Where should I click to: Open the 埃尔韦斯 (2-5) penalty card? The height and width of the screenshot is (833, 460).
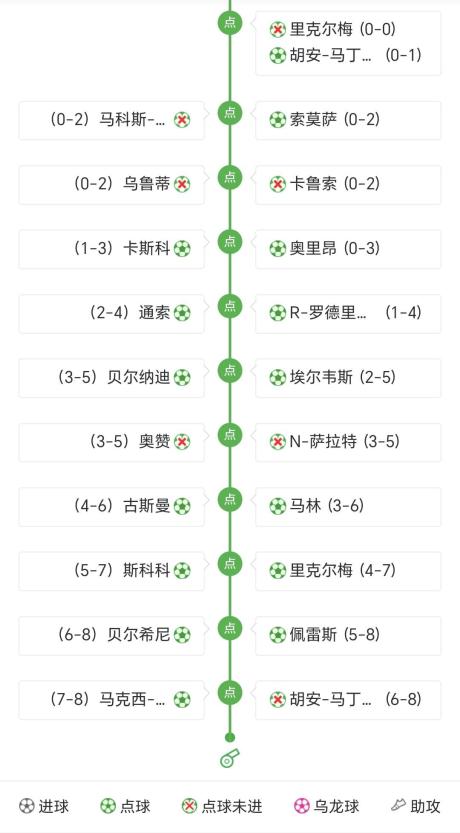coord(348,378)
